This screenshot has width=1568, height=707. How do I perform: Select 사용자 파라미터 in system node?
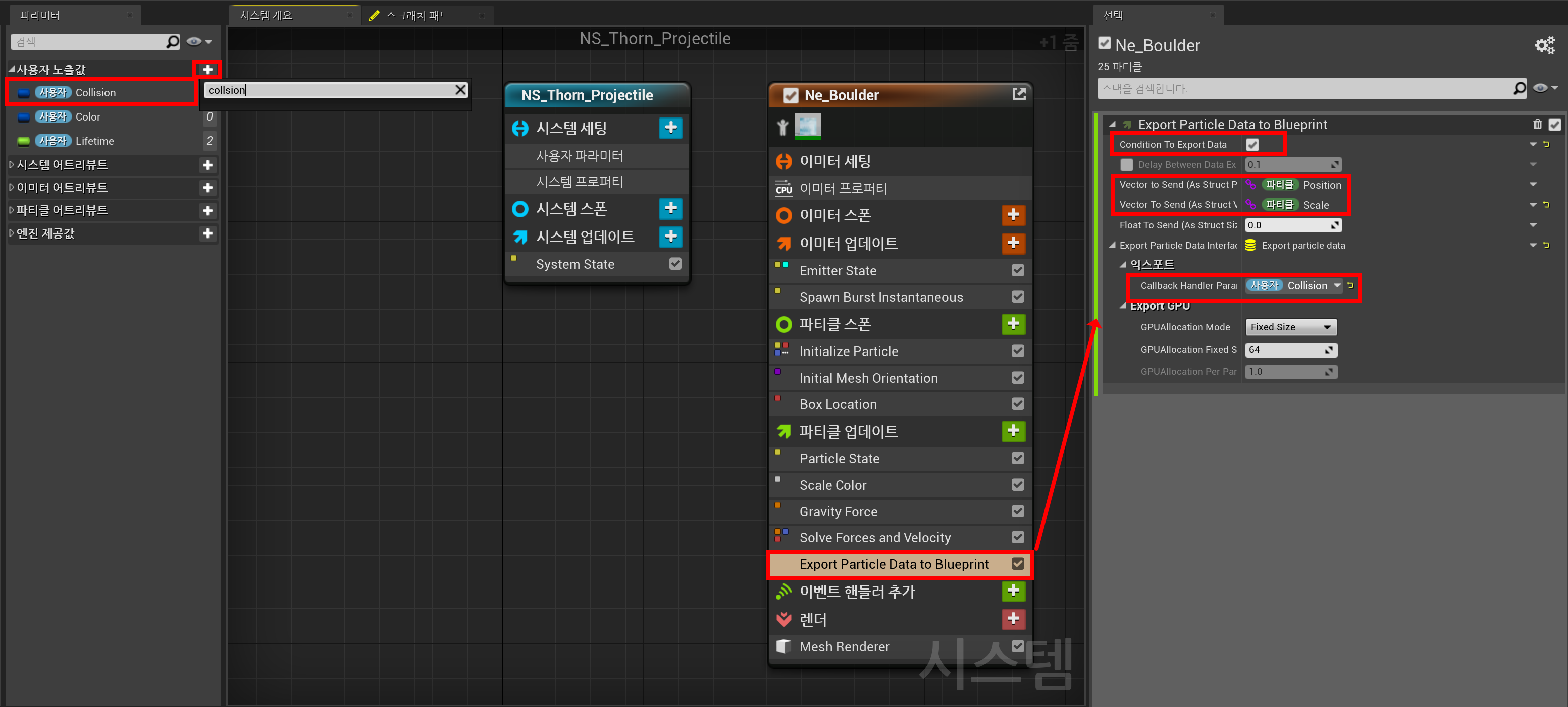(x=579, y=156)
